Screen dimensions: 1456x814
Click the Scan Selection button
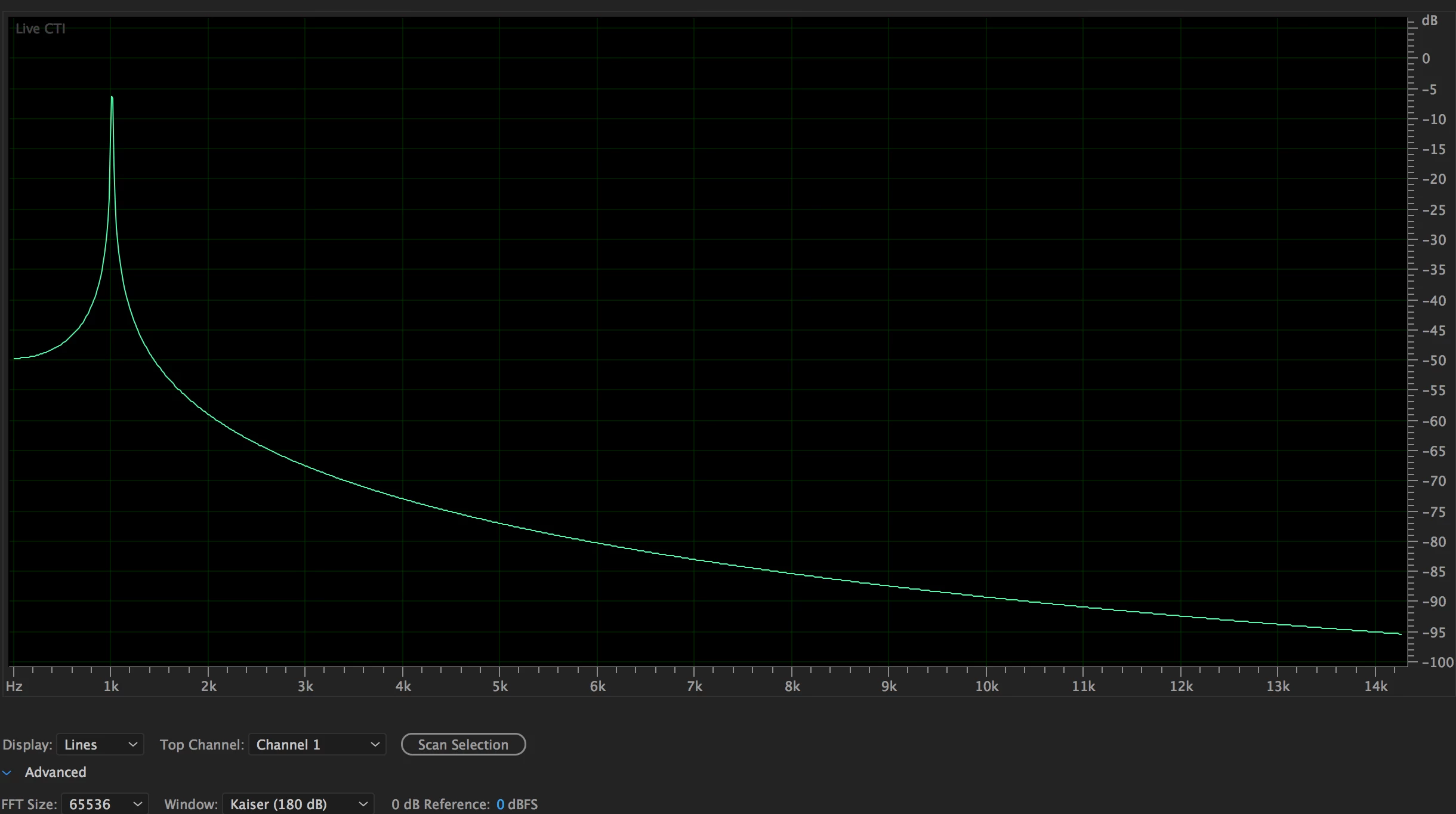point(463,745)
